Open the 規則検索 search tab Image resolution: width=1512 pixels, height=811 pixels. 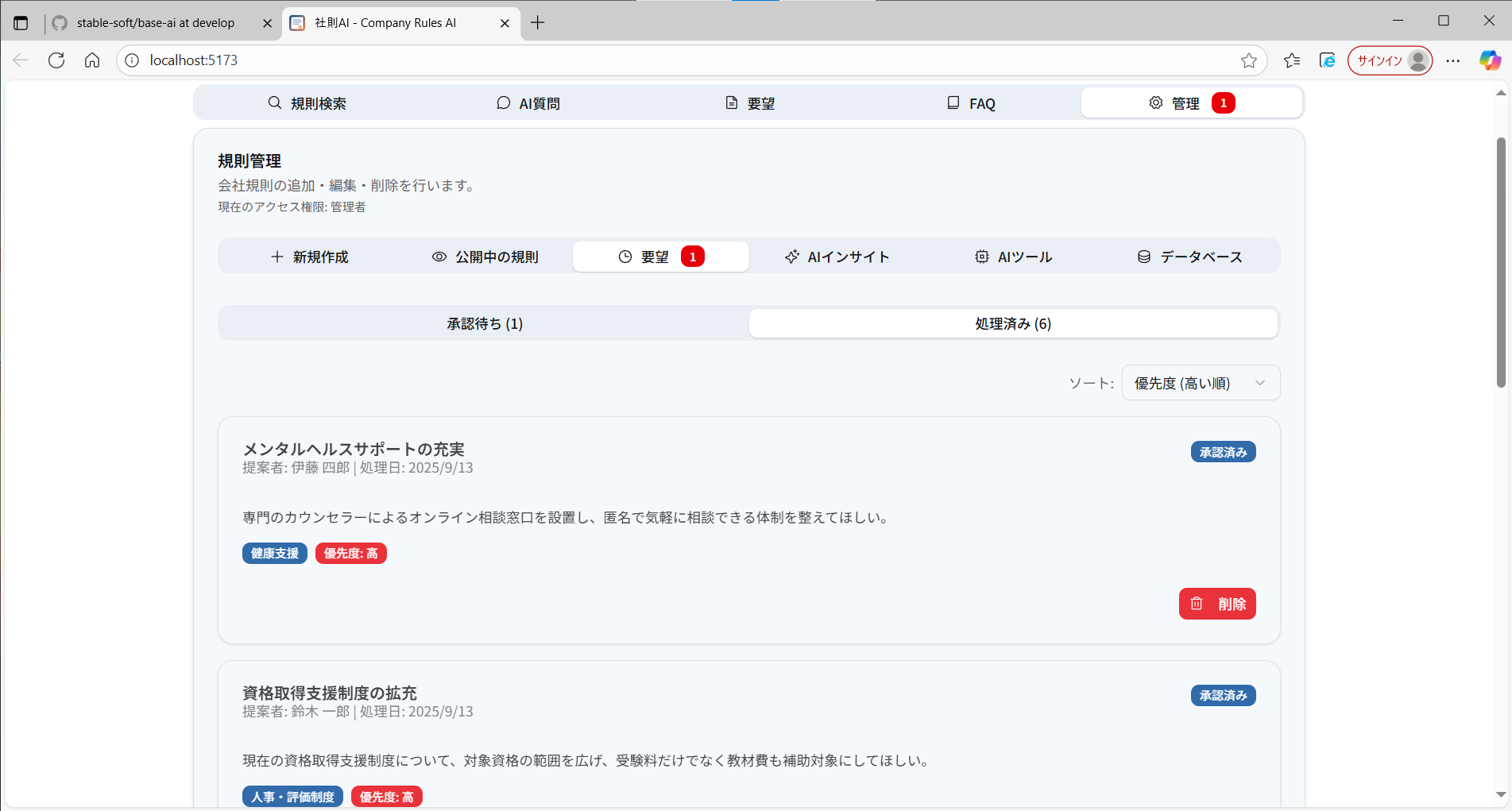307,103
